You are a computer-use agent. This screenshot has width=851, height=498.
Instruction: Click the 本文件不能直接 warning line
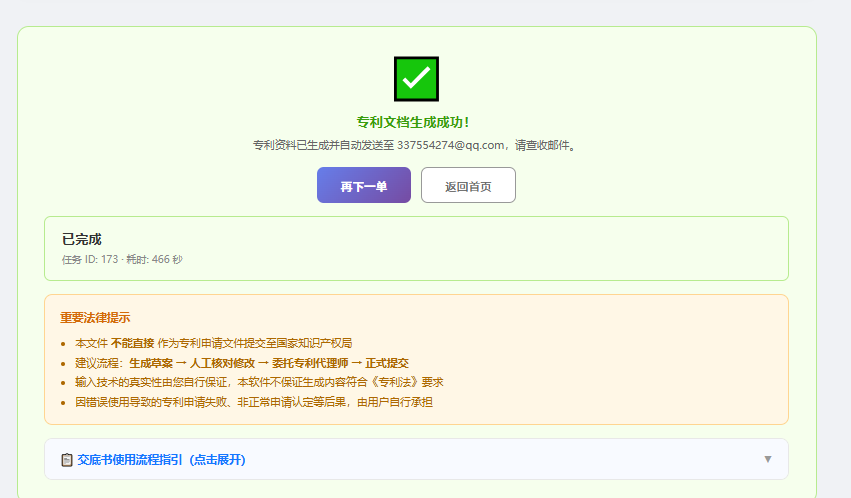213,343
